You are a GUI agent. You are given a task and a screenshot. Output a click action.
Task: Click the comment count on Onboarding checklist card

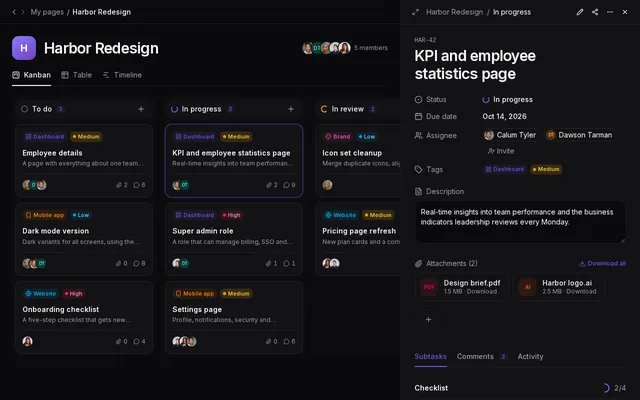[x=139, y=341]
